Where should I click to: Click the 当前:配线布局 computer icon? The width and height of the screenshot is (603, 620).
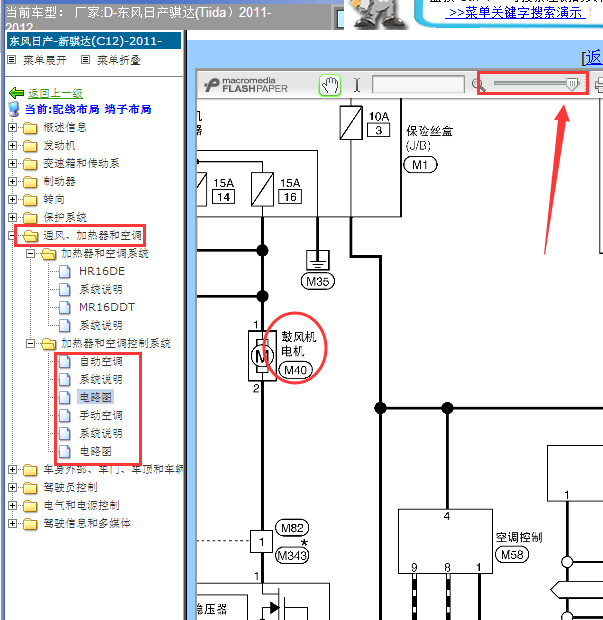[14, 109]
